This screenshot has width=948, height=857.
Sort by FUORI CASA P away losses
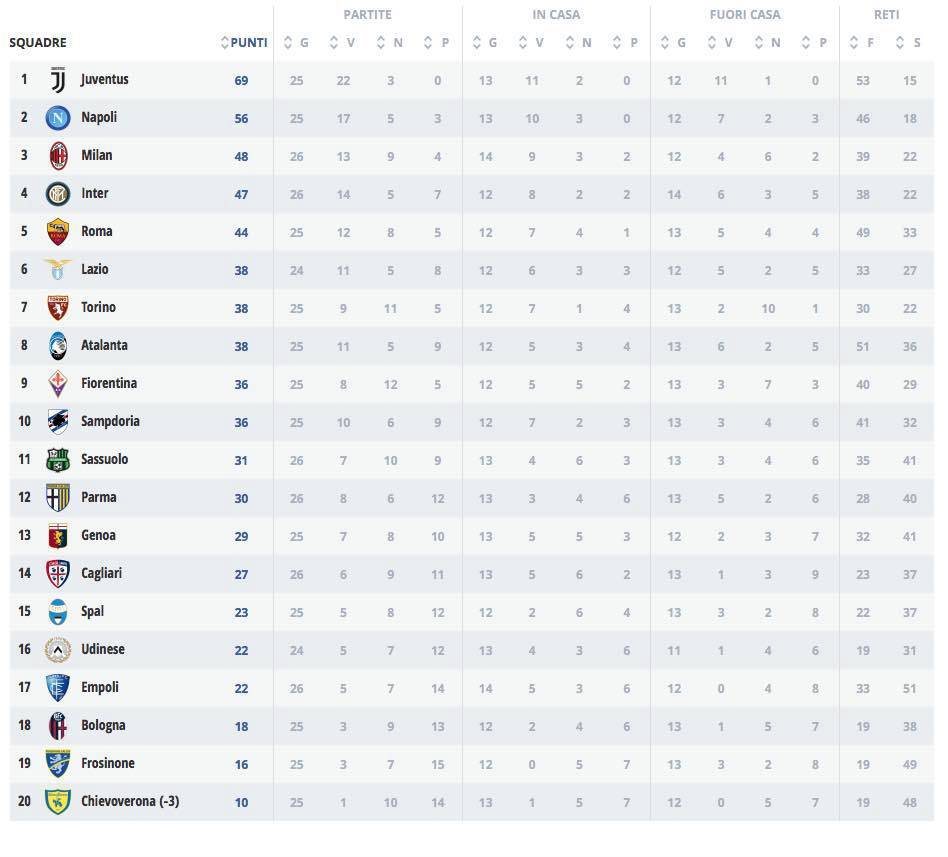click(x=807, y=43)
